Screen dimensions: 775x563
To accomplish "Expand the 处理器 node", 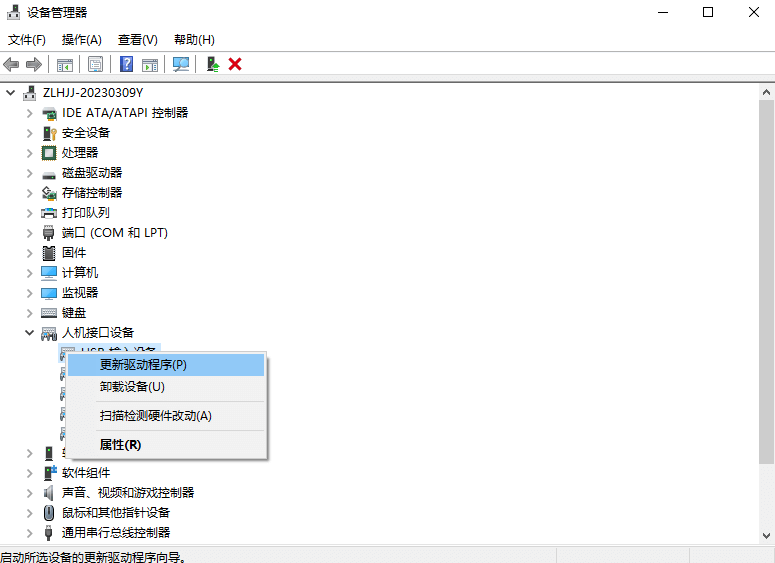I will [30, 153].
